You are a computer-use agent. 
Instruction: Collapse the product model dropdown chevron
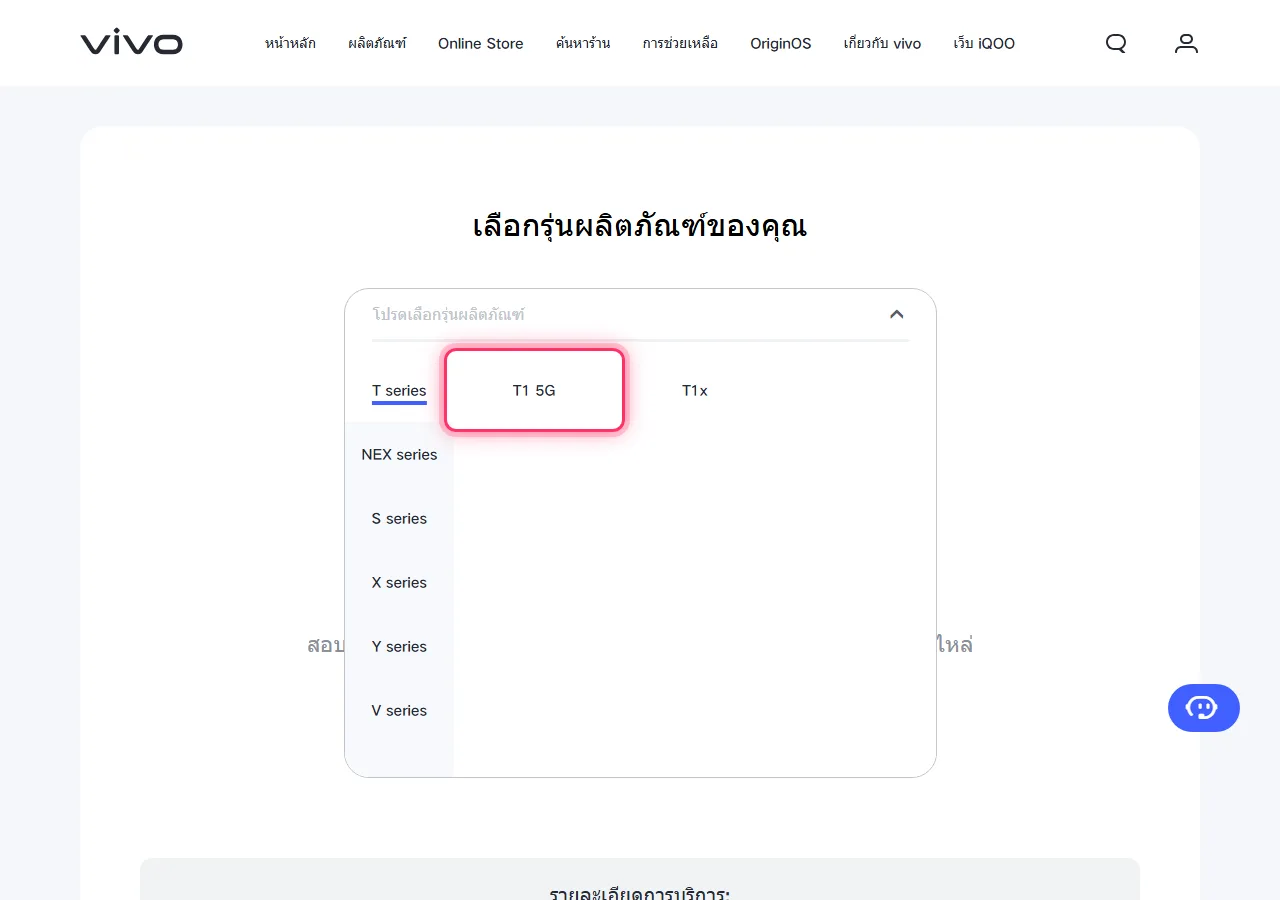pos(896,314)
